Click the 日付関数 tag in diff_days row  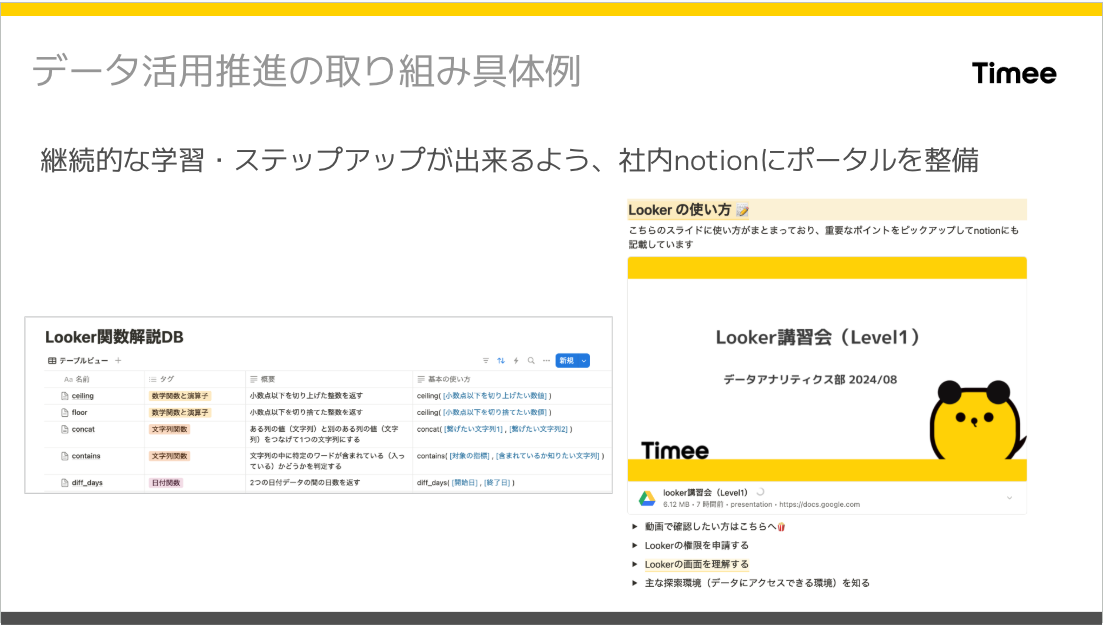pyautogui.click(x=166, y=483)
